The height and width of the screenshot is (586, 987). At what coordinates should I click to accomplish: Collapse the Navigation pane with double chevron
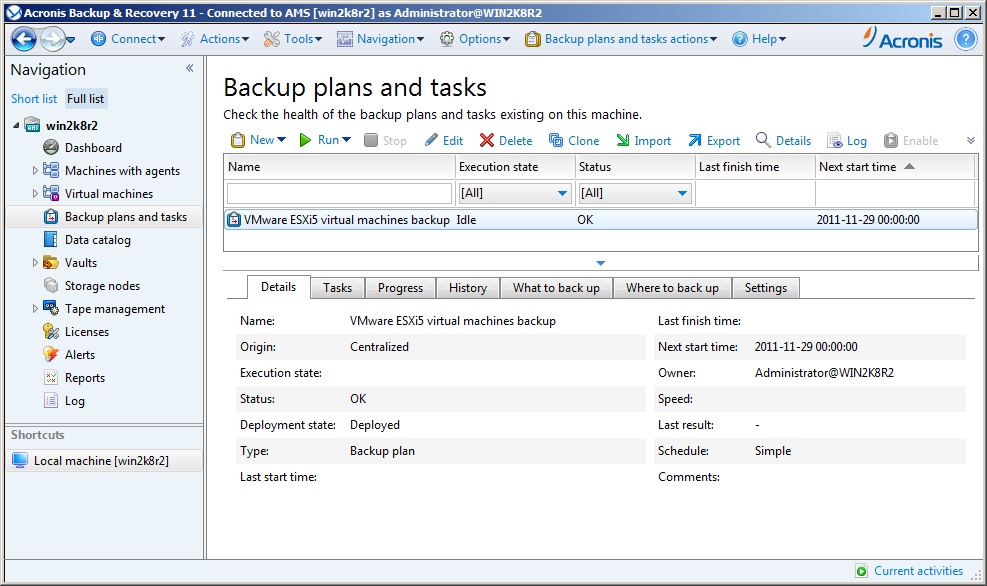pos(189,68)
